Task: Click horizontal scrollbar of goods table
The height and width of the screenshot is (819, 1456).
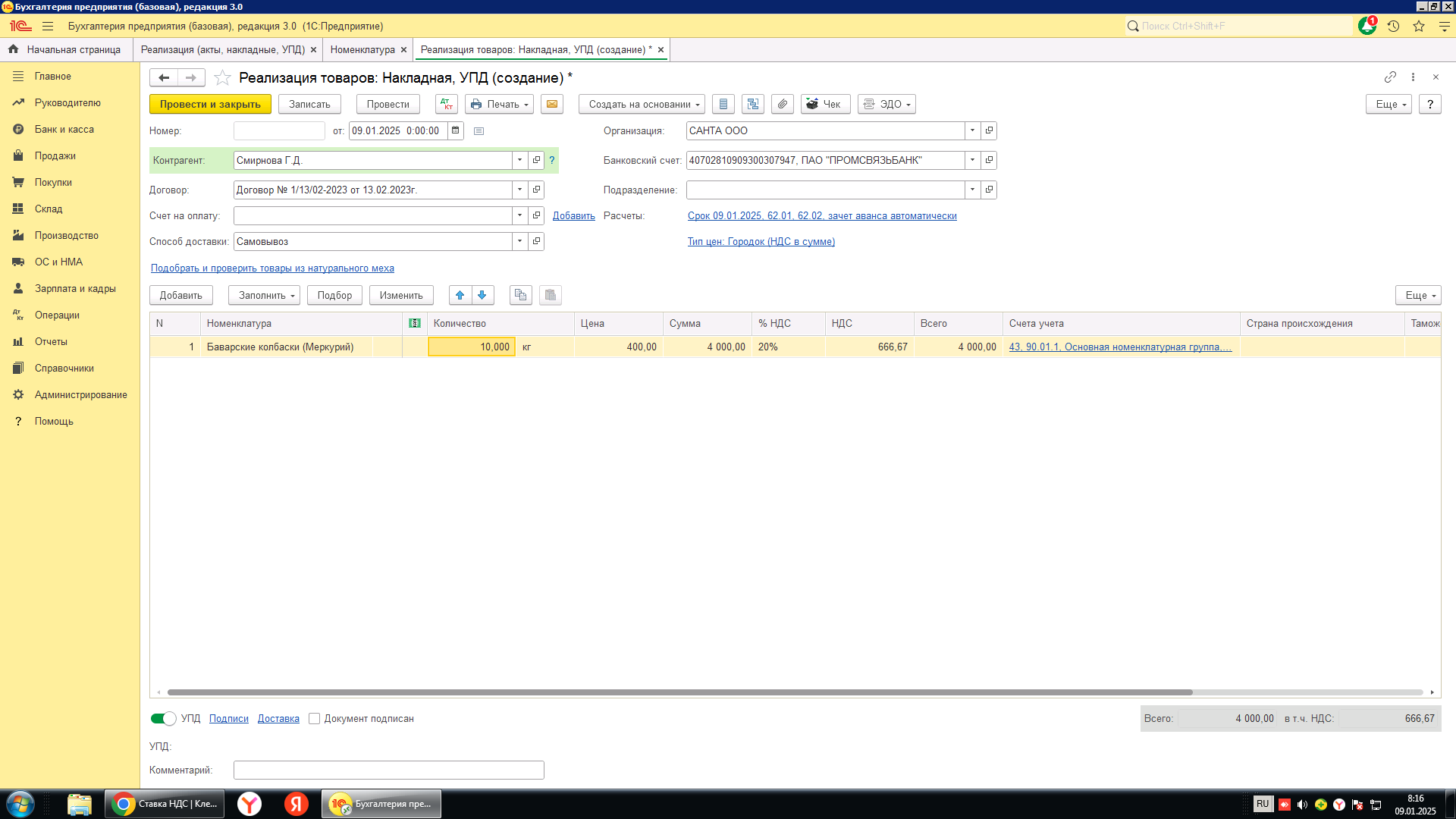Action: 679,692
